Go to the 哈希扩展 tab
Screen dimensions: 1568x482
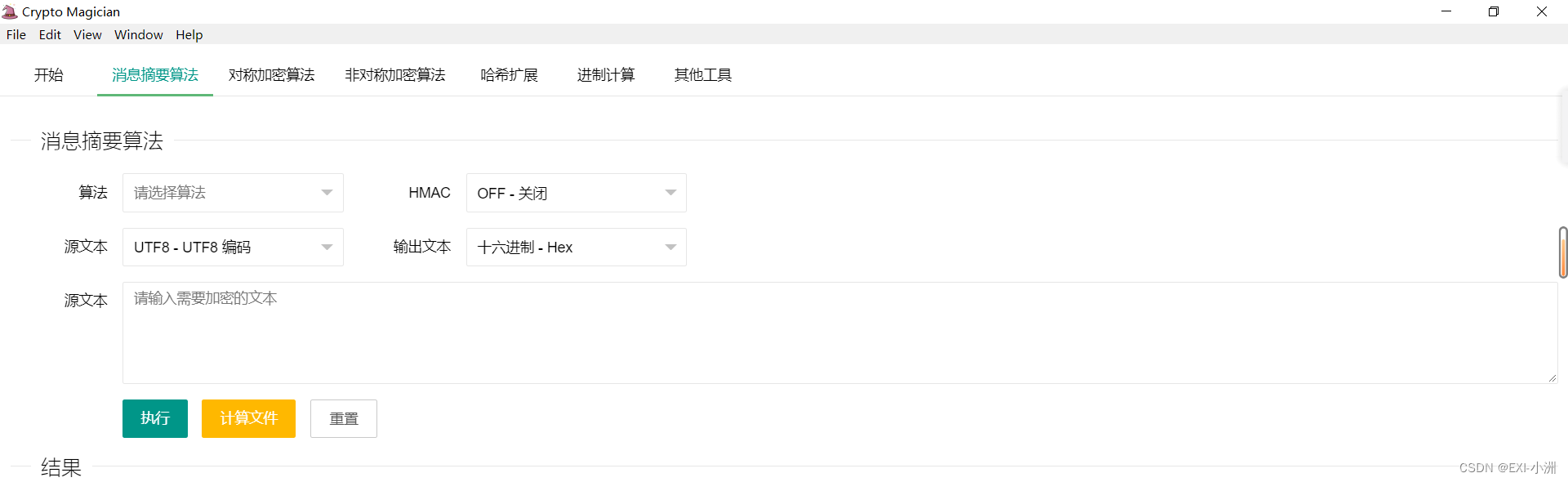pyautogui.click(x=510, y=75)
